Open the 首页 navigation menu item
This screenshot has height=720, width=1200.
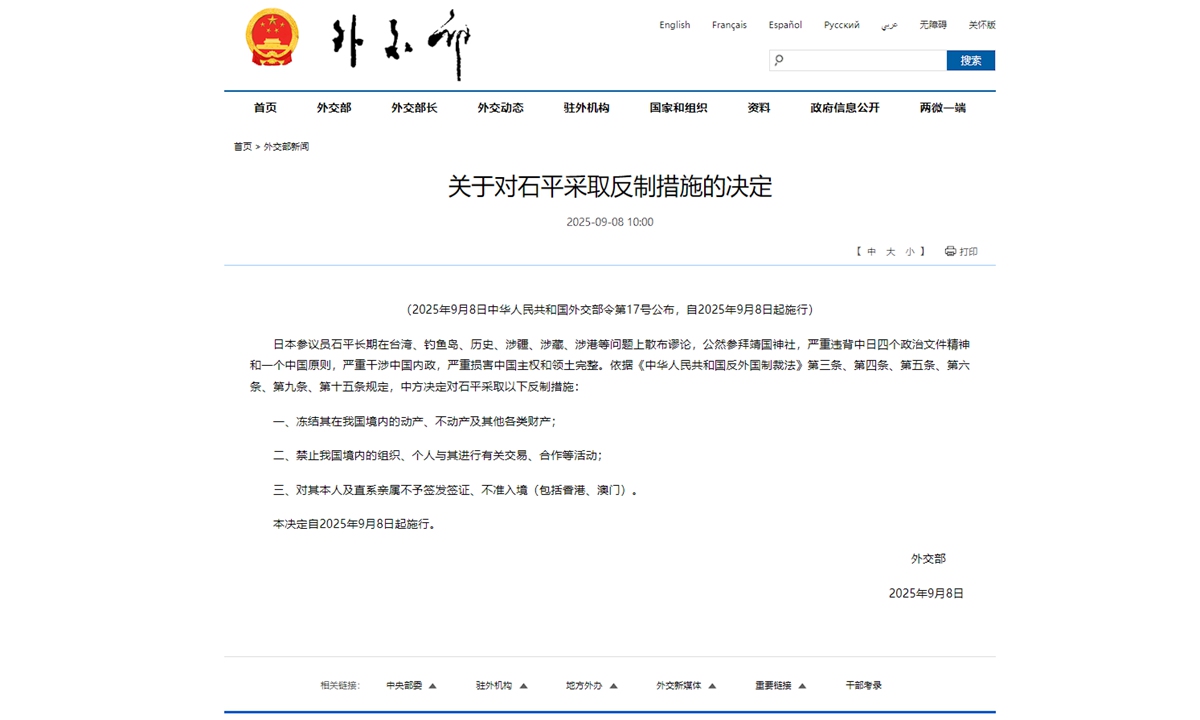[265, 107]
